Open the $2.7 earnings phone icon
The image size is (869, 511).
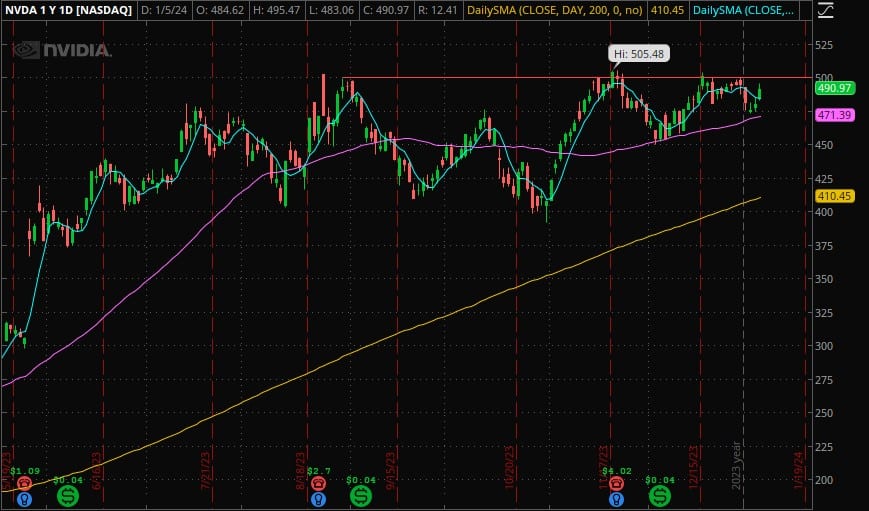tap(318, 483)
